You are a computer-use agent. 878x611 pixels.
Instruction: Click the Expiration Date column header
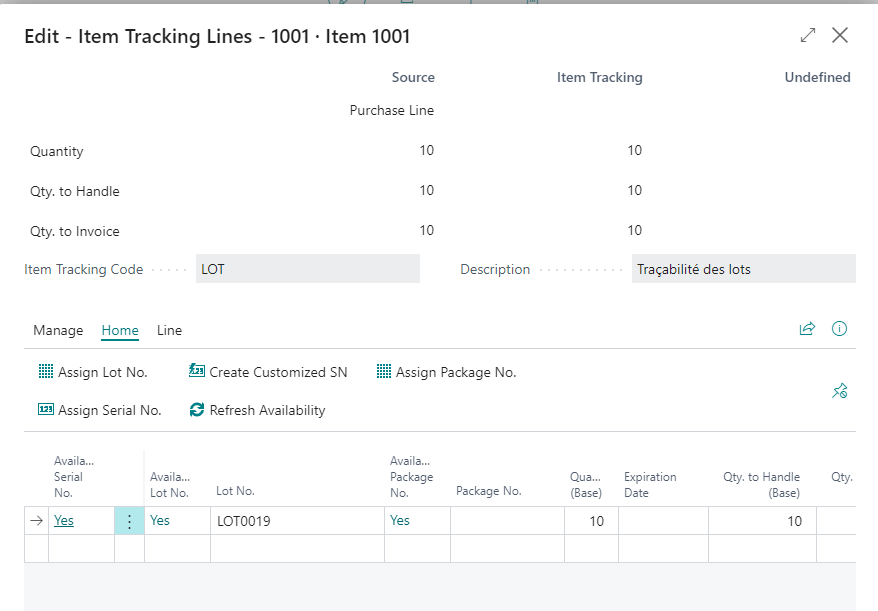pyautogui.click(x=650, y=485)
